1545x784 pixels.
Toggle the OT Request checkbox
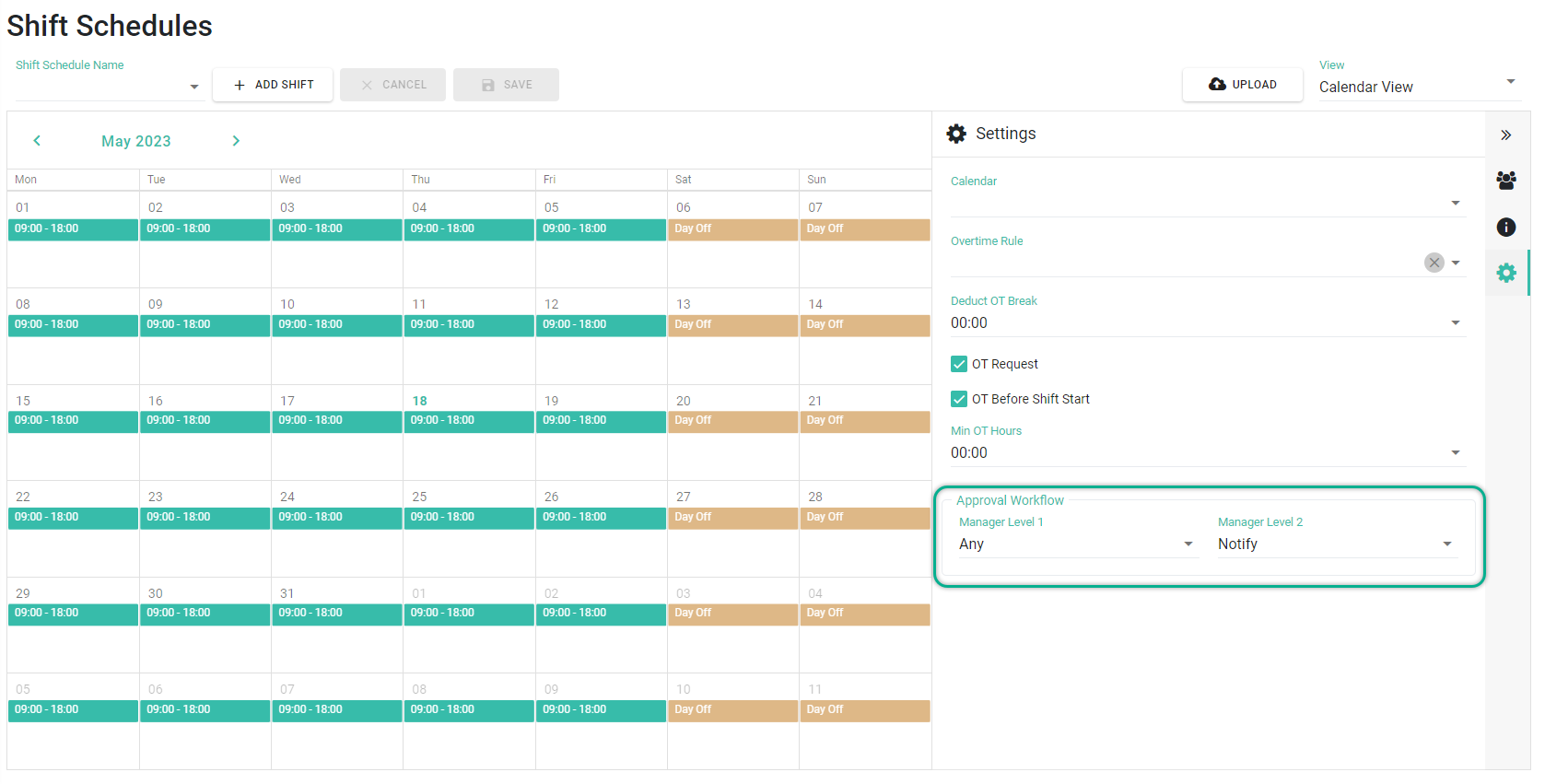click(959, 364)
